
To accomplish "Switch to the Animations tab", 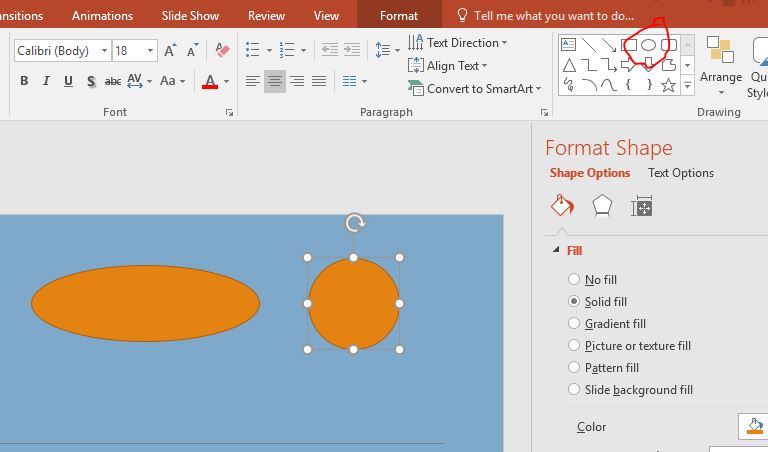I will point(102,16).
